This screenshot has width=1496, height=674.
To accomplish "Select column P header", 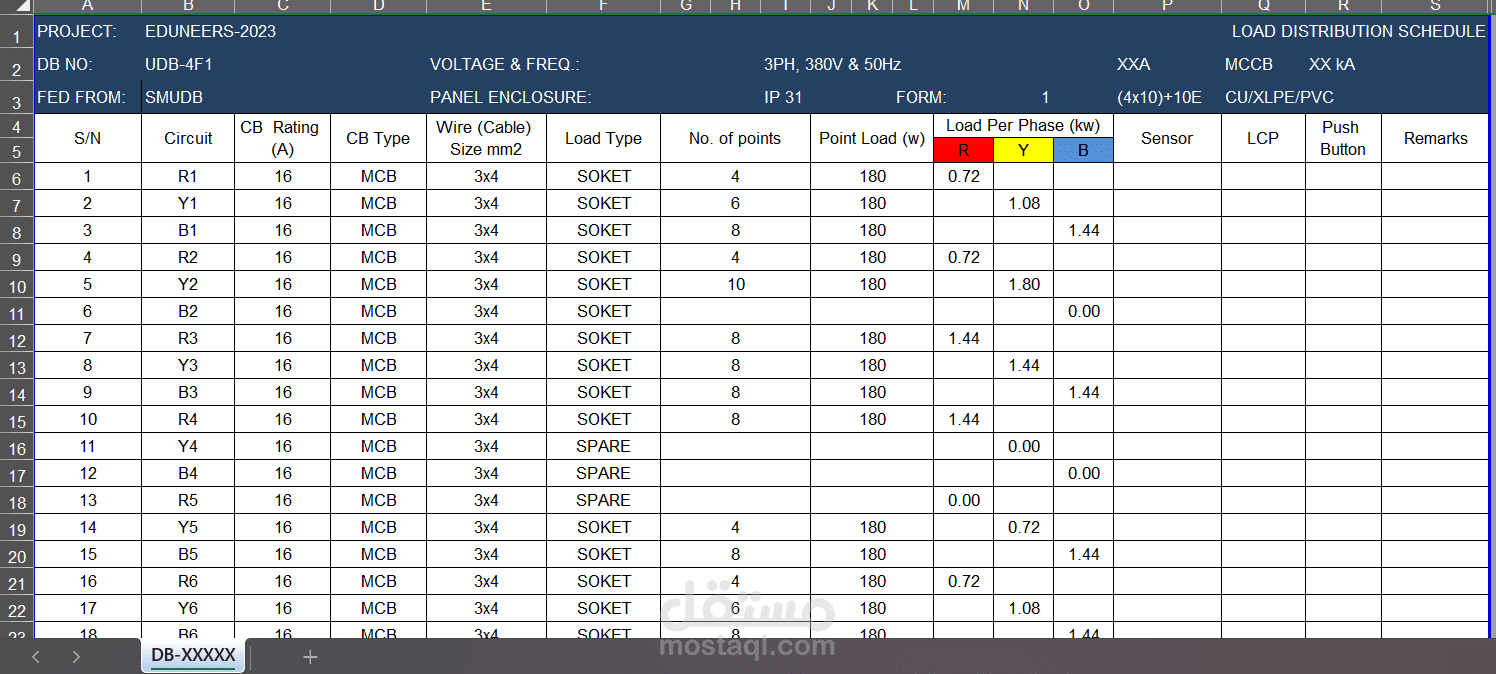I will pos(1167,6).
